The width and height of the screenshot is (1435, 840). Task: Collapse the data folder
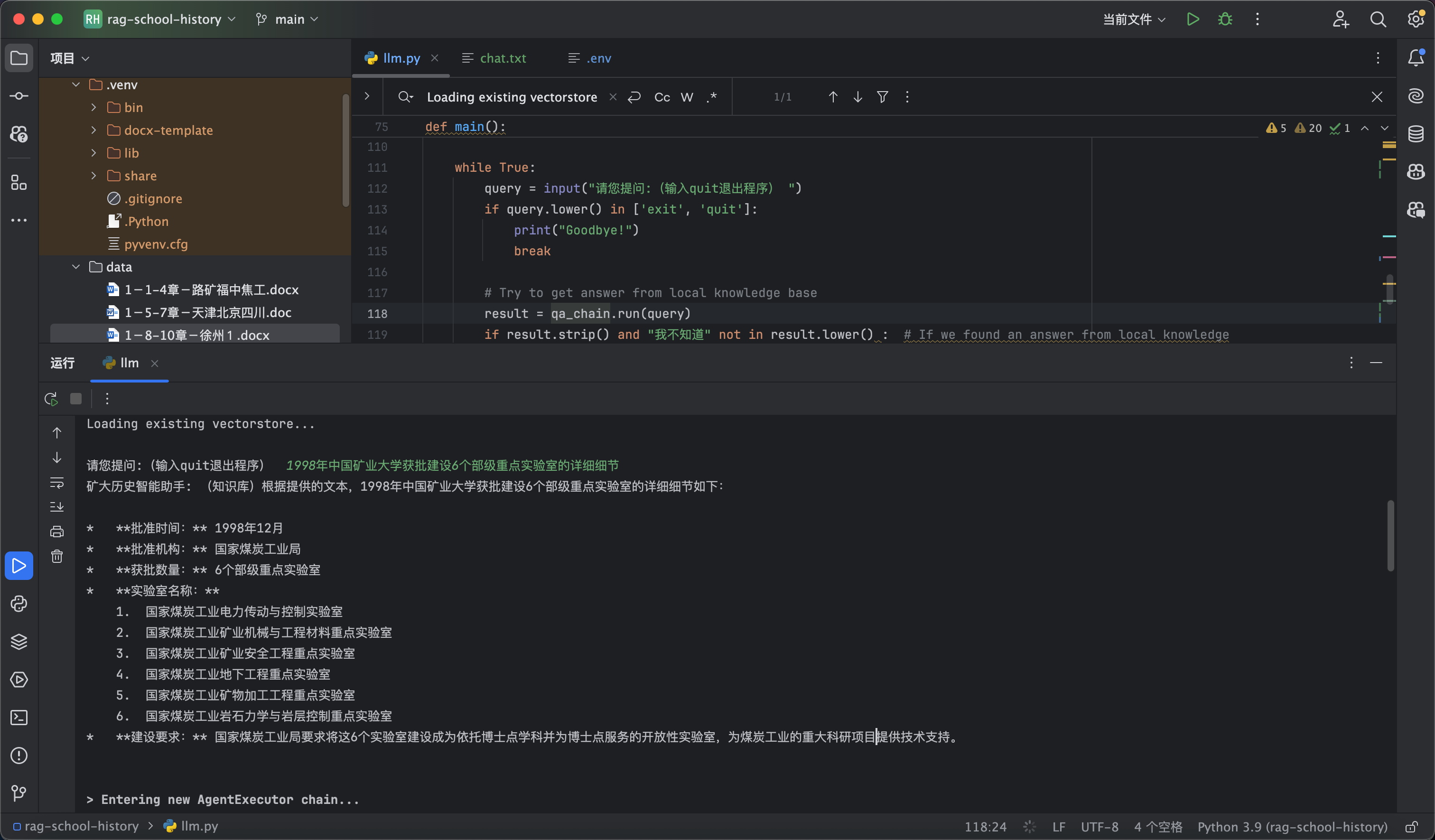76,267
